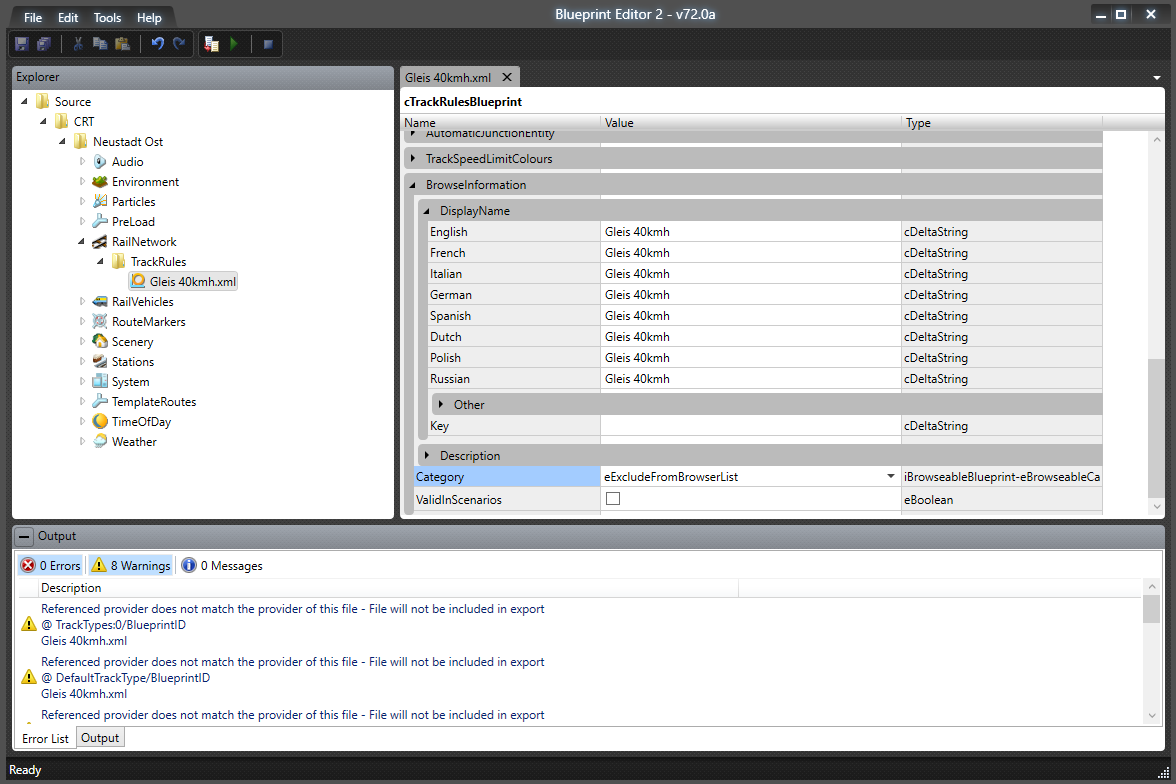This screenshot has width=1176, height=784.
Task: Click the Stop square toolbar icon
Action: (268, 44)
